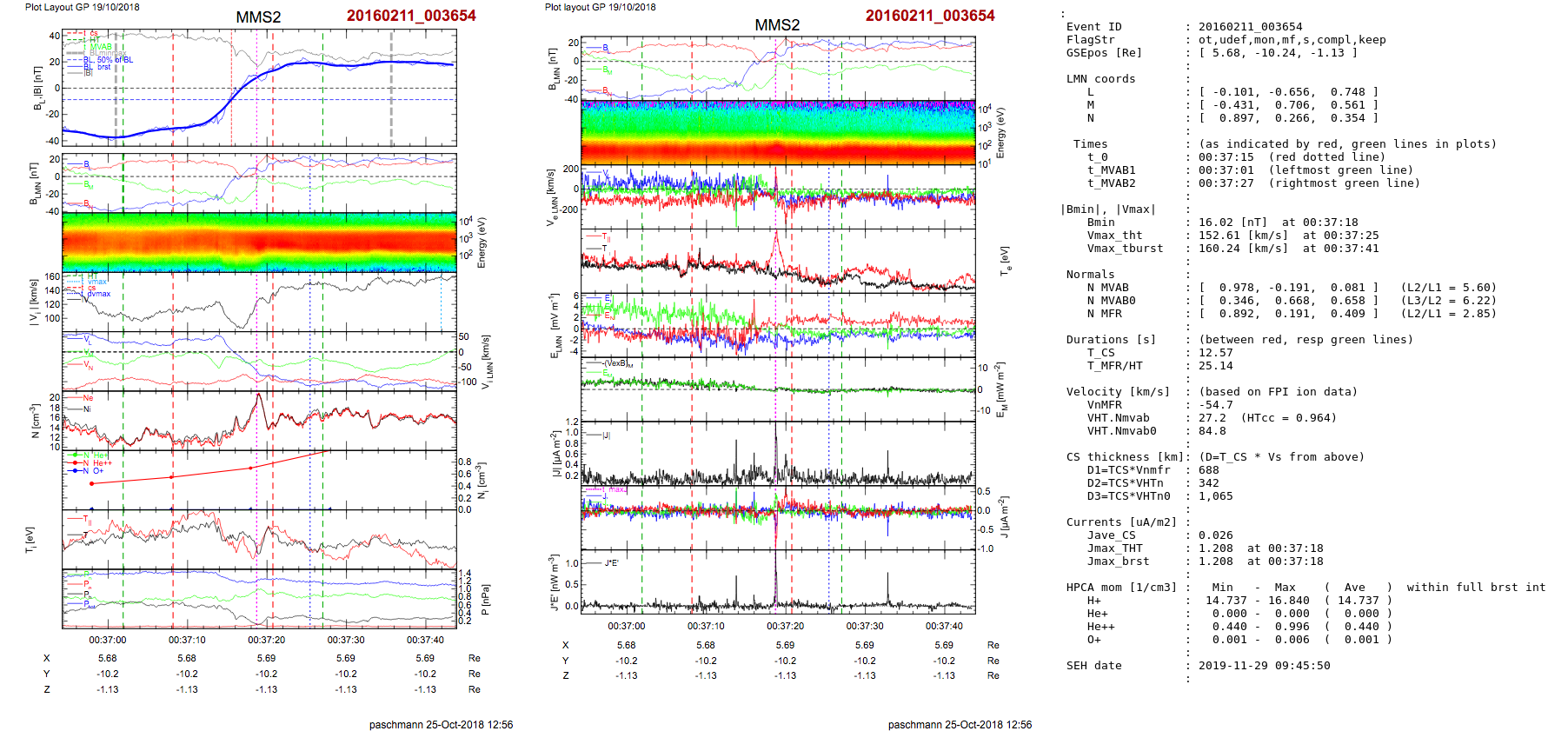Click the 00:37:00 time tick under right plot
The height and width of the screenshot is (731, 1568).
point(626,626)
